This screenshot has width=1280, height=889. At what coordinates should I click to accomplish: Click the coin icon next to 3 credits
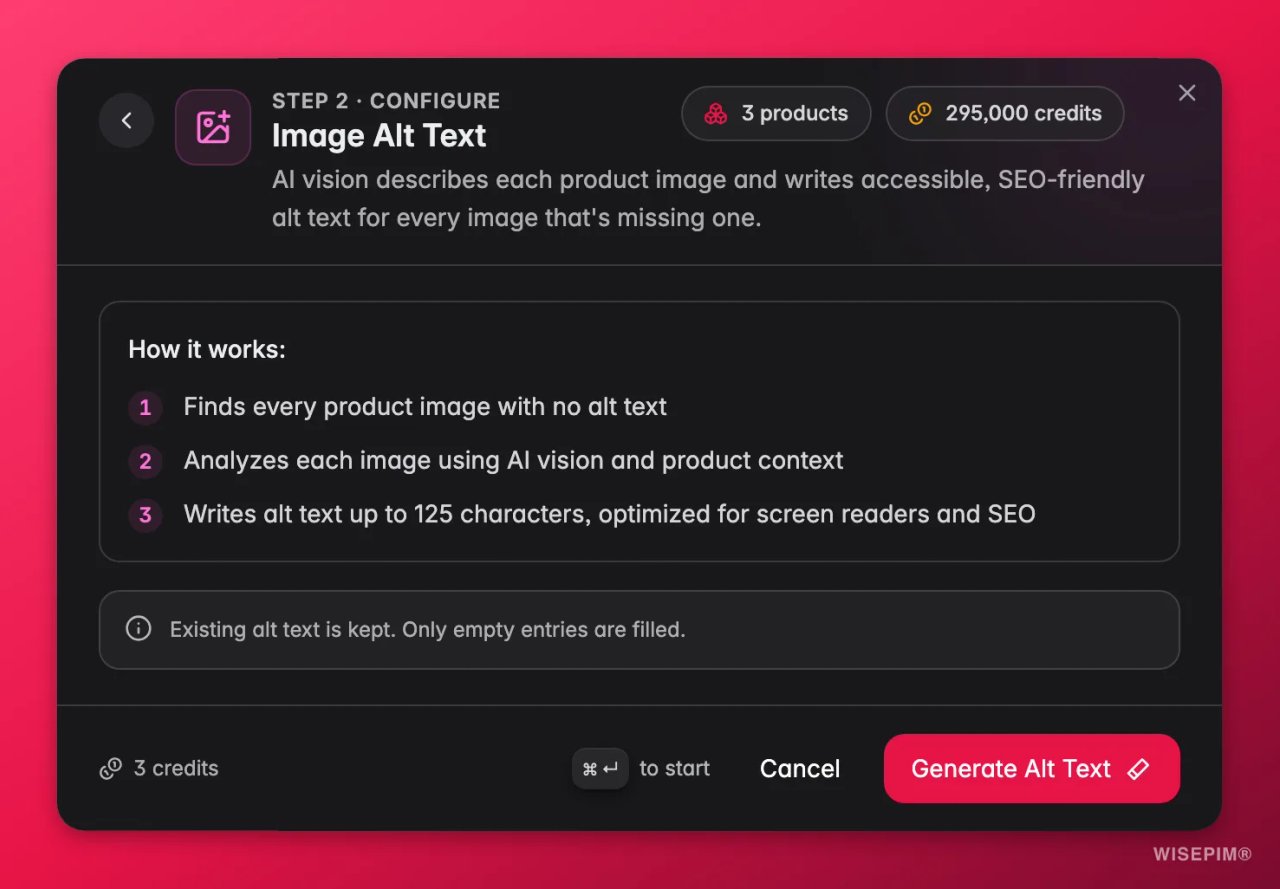pos(110,769)
